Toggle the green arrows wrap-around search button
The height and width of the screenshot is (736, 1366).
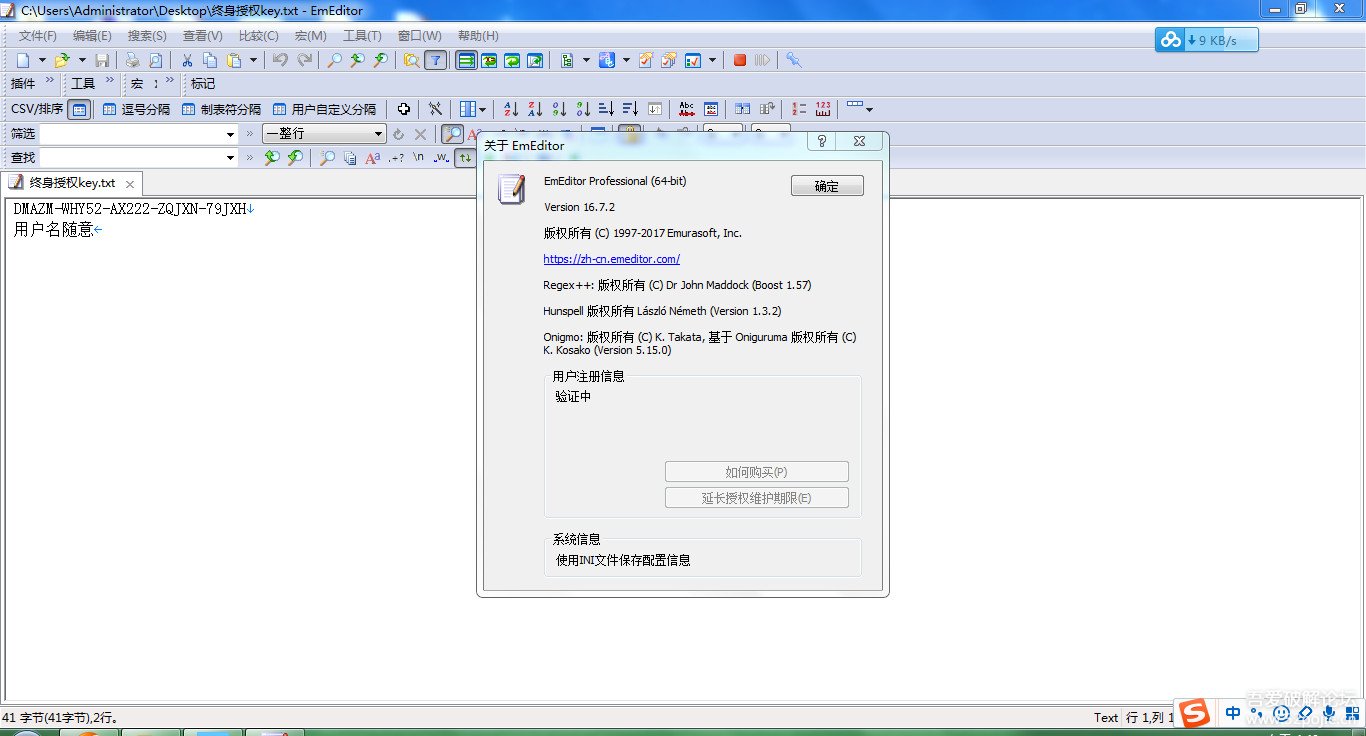(465, 157)
